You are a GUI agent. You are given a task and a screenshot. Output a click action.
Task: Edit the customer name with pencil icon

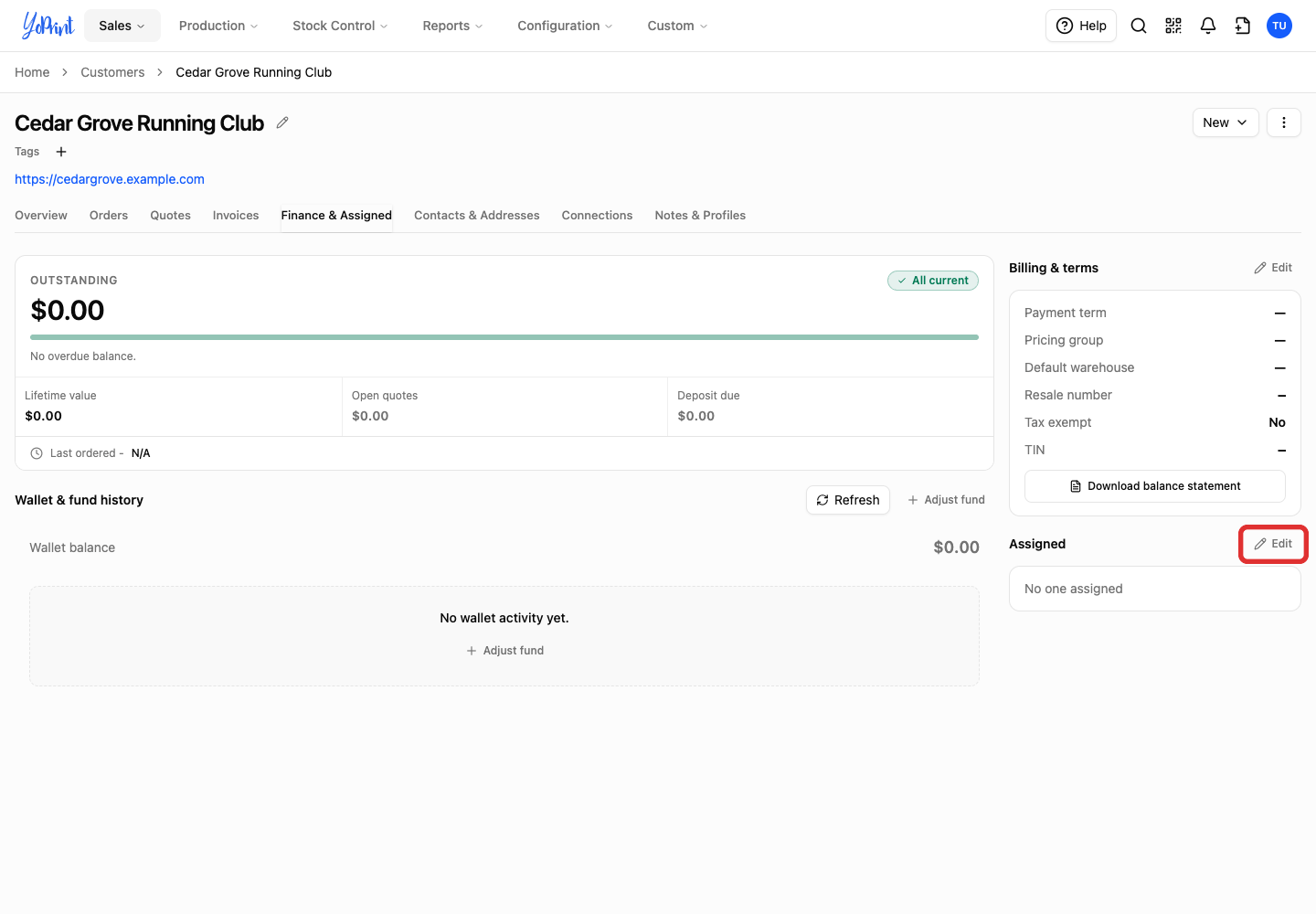point(282,122)
